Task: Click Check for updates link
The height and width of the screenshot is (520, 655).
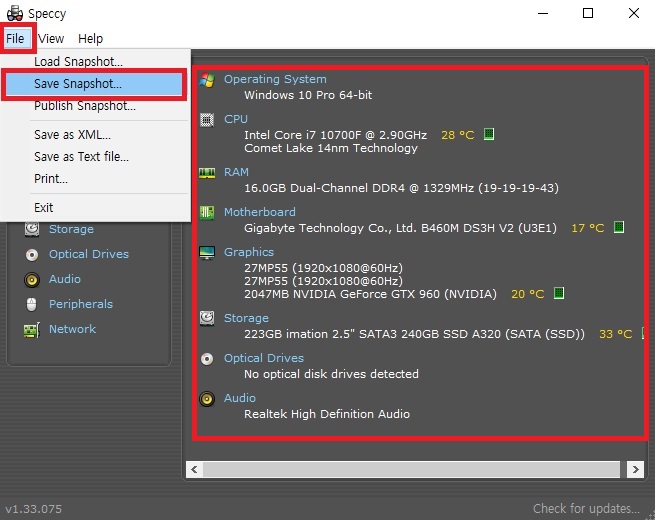Action: point(586,508)
